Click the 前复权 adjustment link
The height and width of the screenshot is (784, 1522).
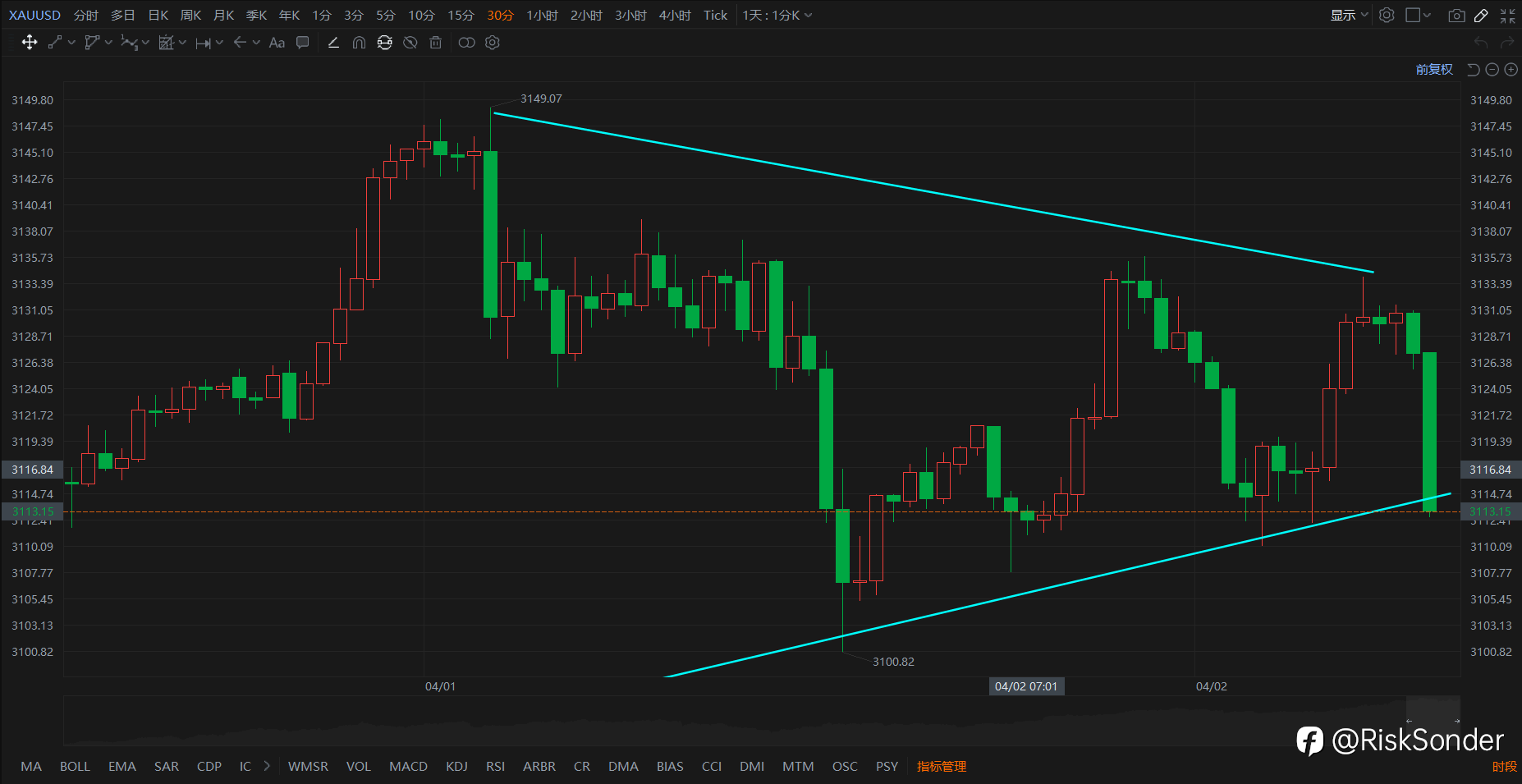pyautogui.click(x=1434, y=70)
